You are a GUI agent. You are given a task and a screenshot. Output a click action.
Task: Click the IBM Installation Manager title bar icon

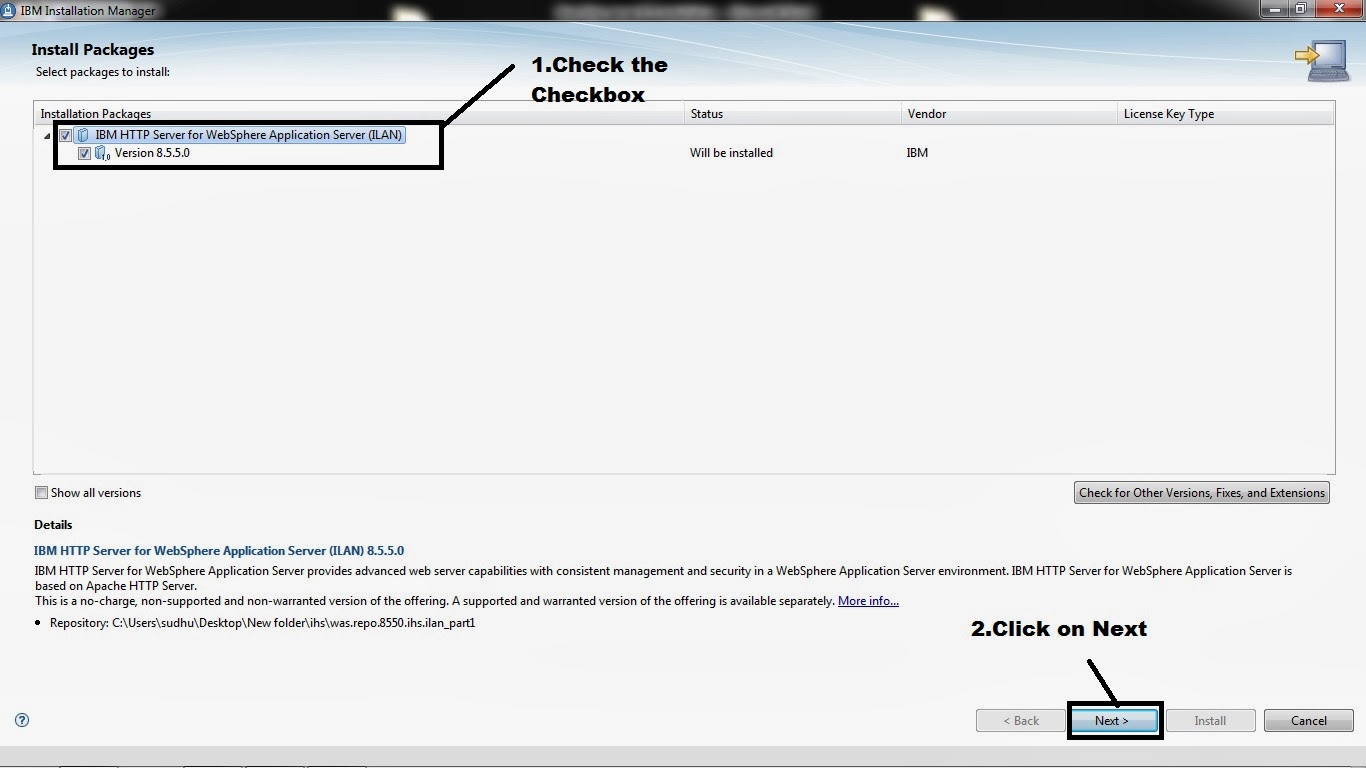point(9,10)
